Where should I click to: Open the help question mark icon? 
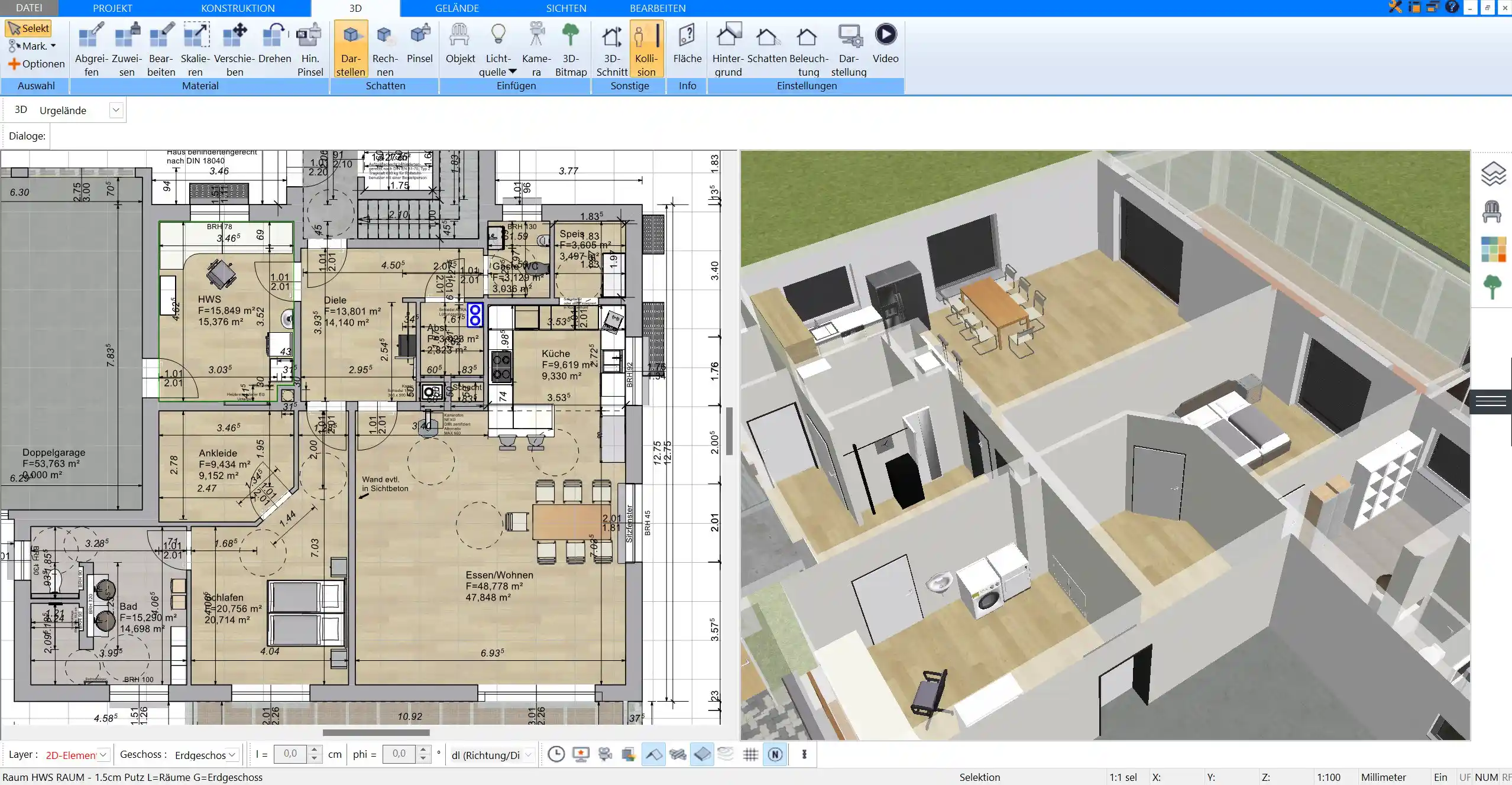click(1452, 8)
